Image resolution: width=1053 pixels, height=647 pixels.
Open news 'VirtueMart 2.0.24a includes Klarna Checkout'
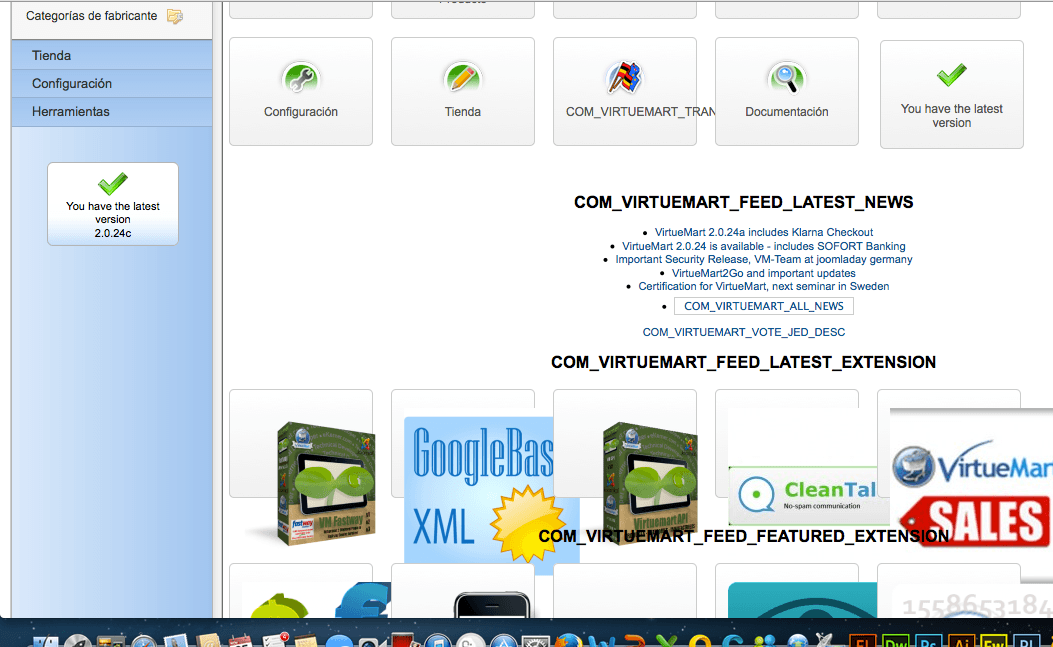(x=764, y=232)
